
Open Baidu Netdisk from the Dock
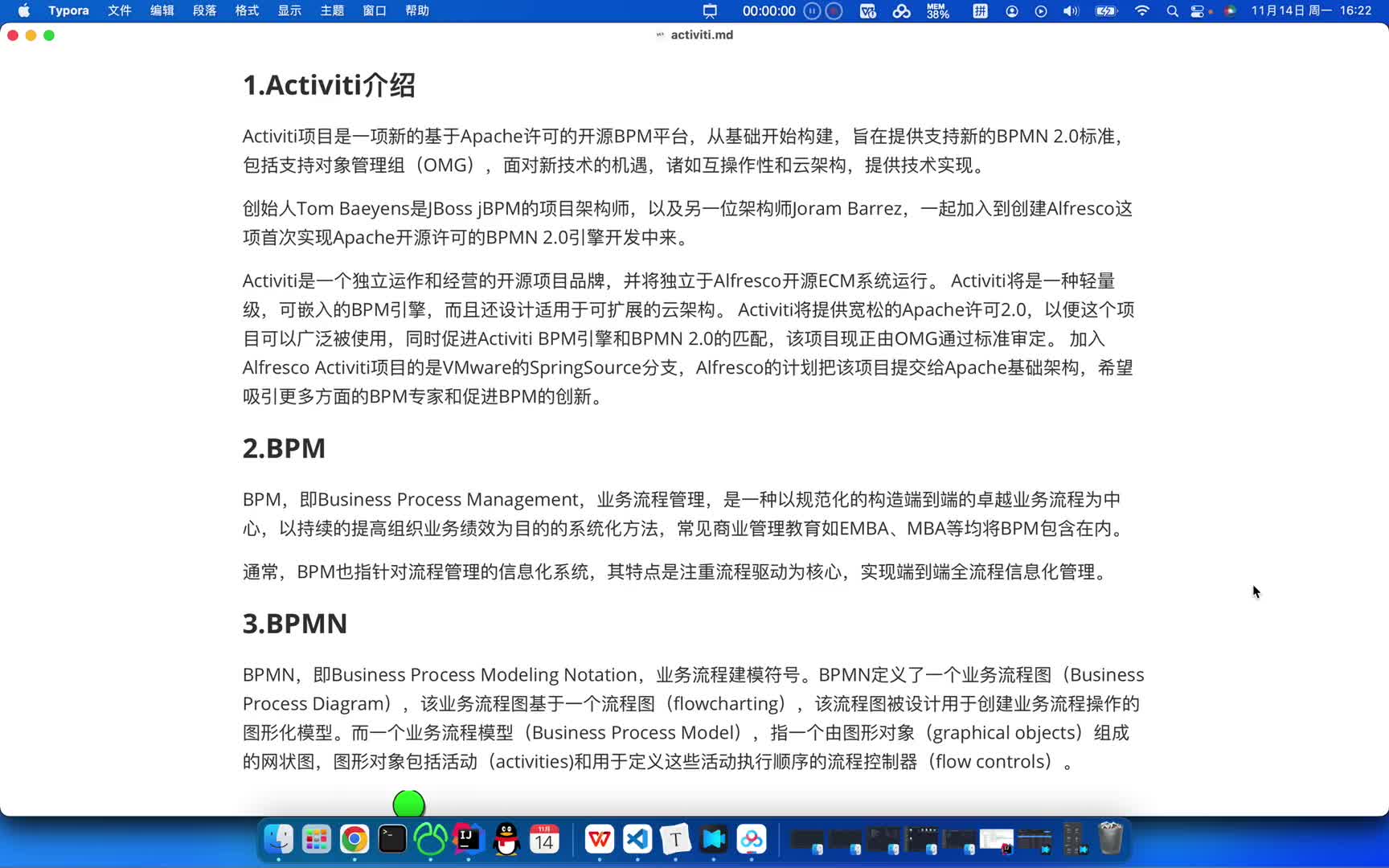tap(752, 839)
